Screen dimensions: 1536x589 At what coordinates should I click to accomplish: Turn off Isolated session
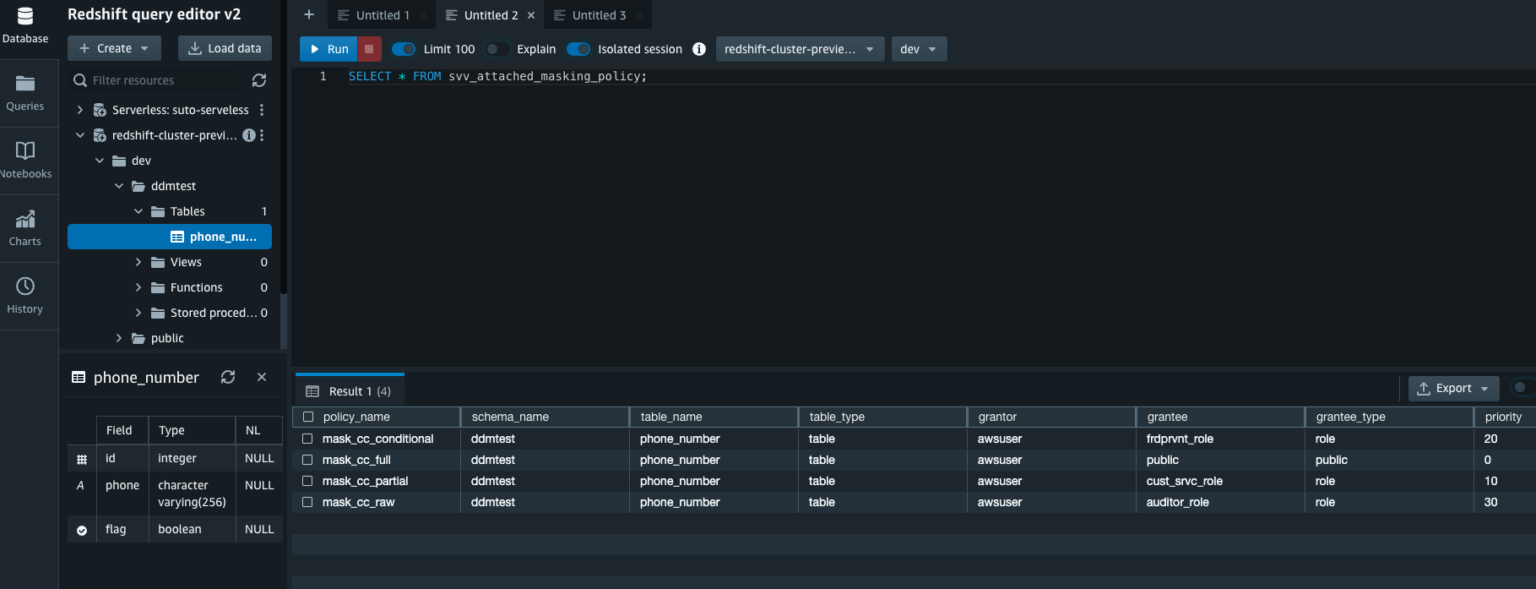pyautogui.click(x=578, y=48)
